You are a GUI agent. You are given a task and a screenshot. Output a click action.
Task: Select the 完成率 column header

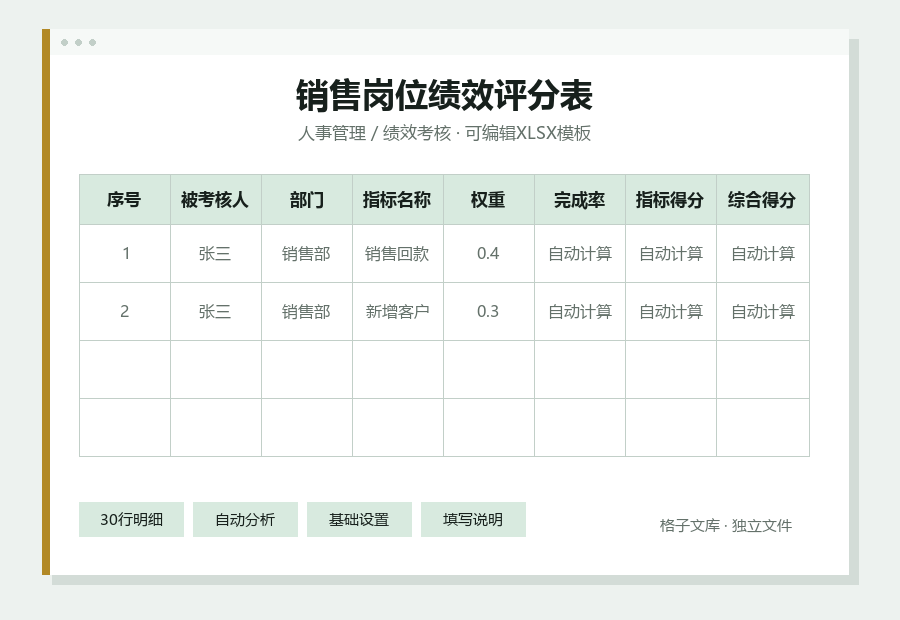(x=580, y=200)
